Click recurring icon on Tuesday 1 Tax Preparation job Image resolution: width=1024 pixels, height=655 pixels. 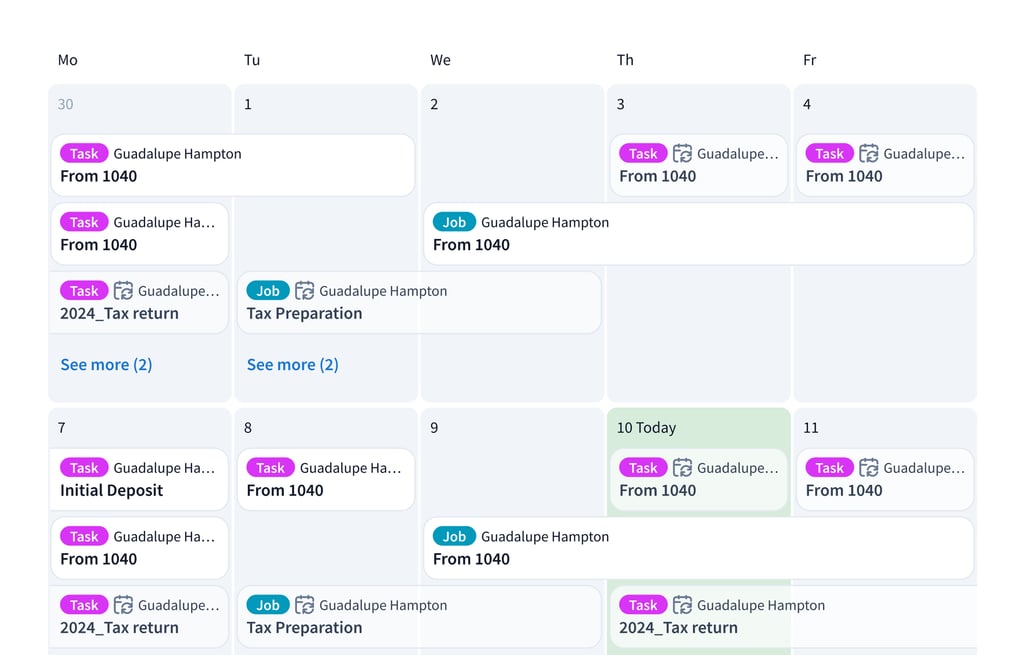[x=304, y=291]
